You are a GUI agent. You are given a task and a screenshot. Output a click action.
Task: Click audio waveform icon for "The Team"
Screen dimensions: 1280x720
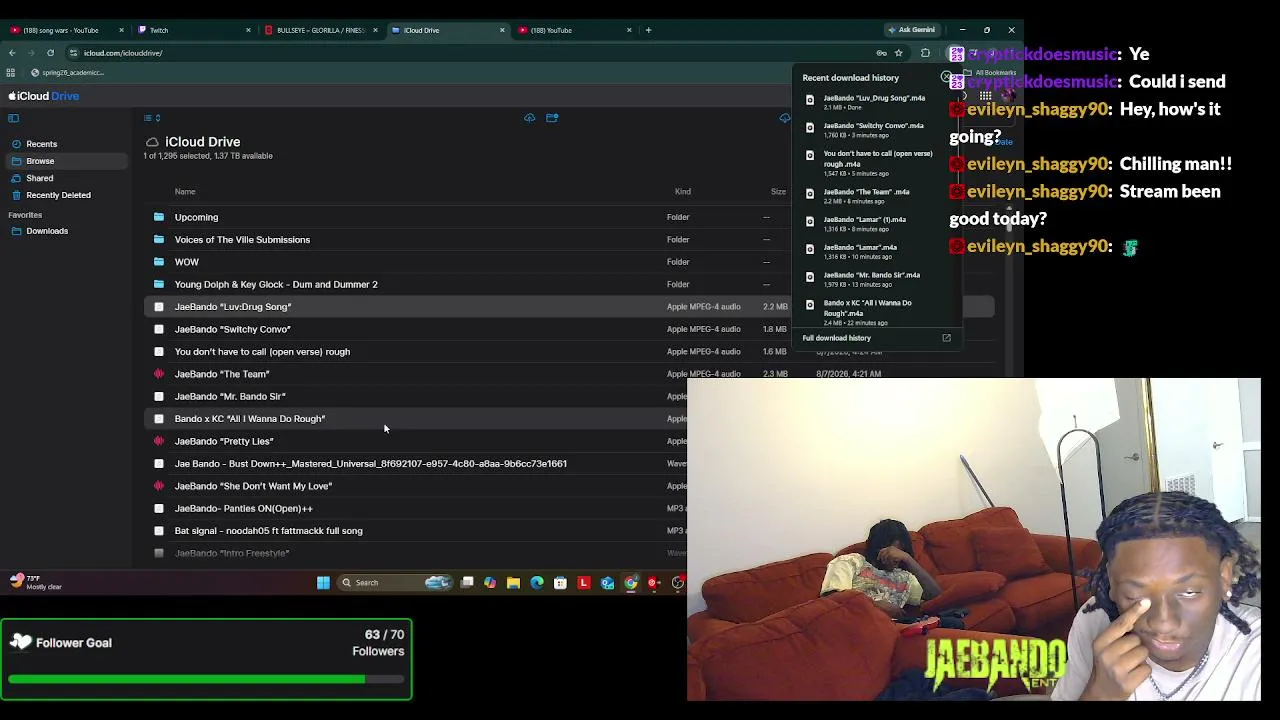159,374
